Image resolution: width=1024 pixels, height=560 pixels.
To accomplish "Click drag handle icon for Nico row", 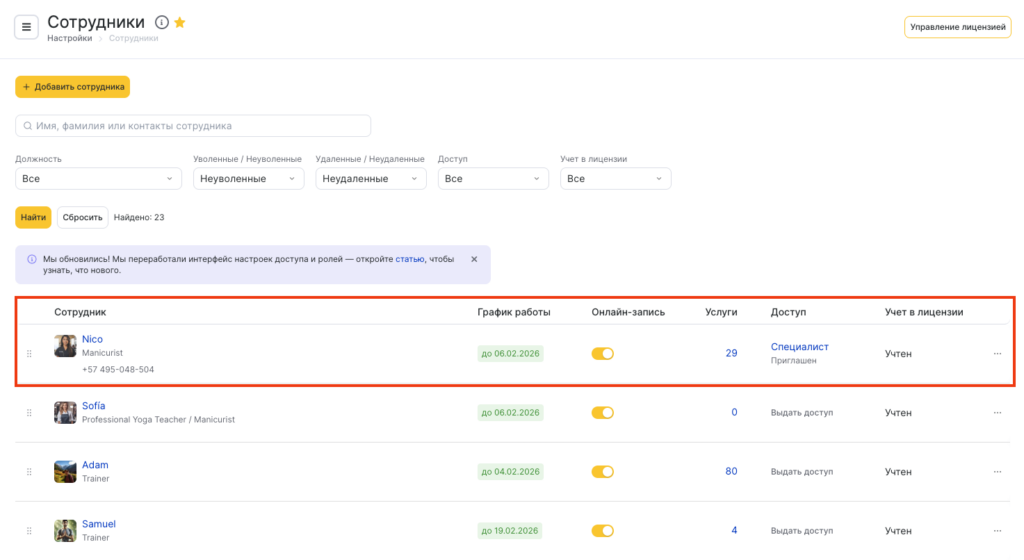I will [x=29, y=353].
